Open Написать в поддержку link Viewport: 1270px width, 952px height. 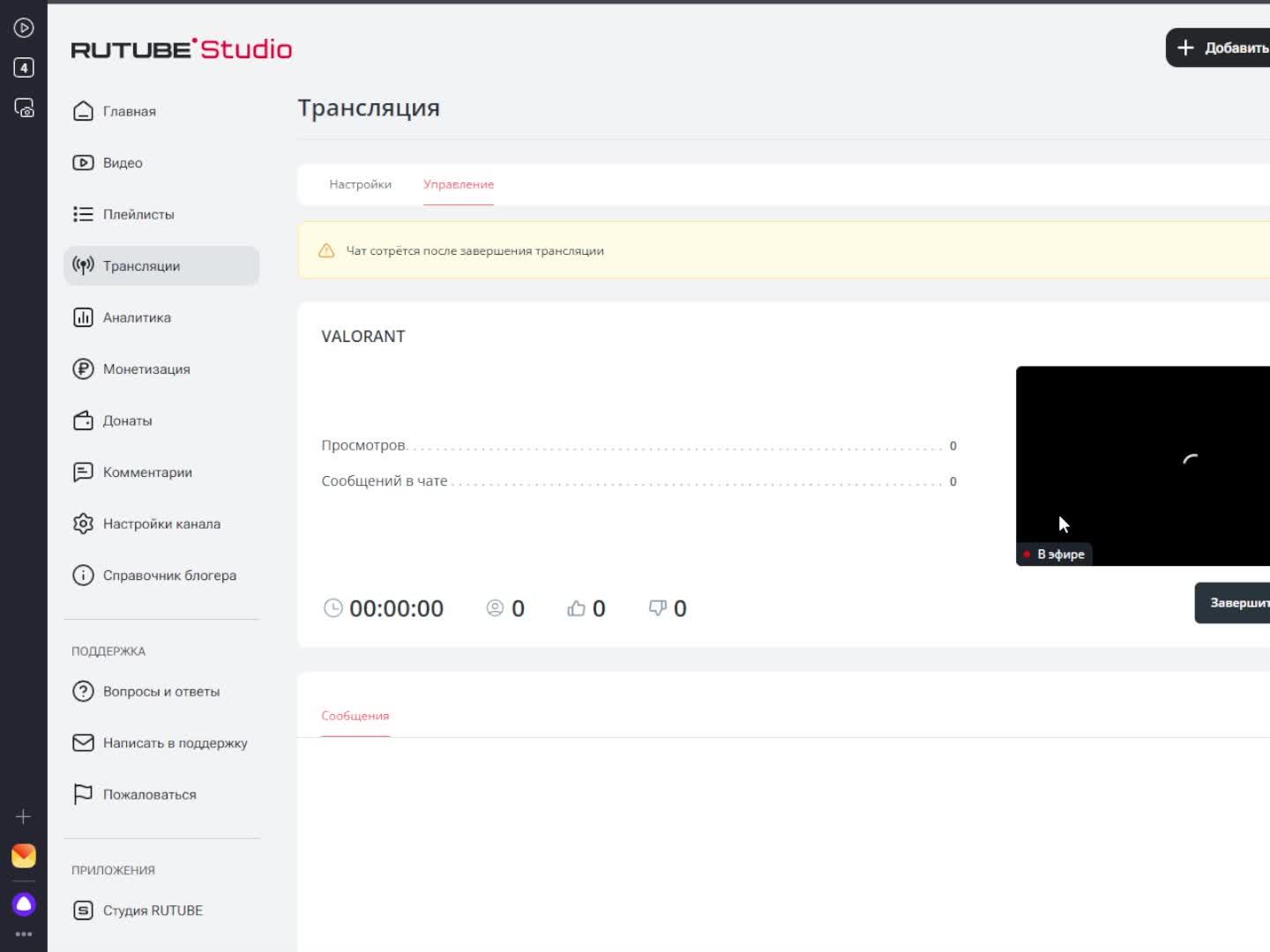click(175, 743)
